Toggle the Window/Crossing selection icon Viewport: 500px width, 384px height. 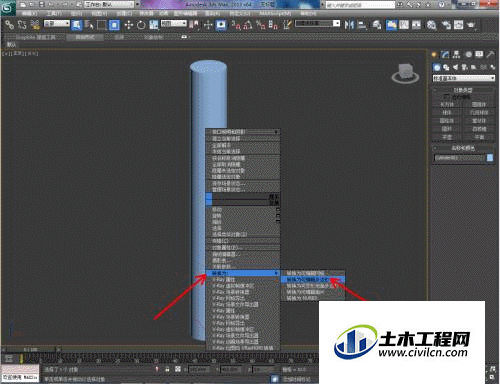pyautogui.click(x=114, y=25)
